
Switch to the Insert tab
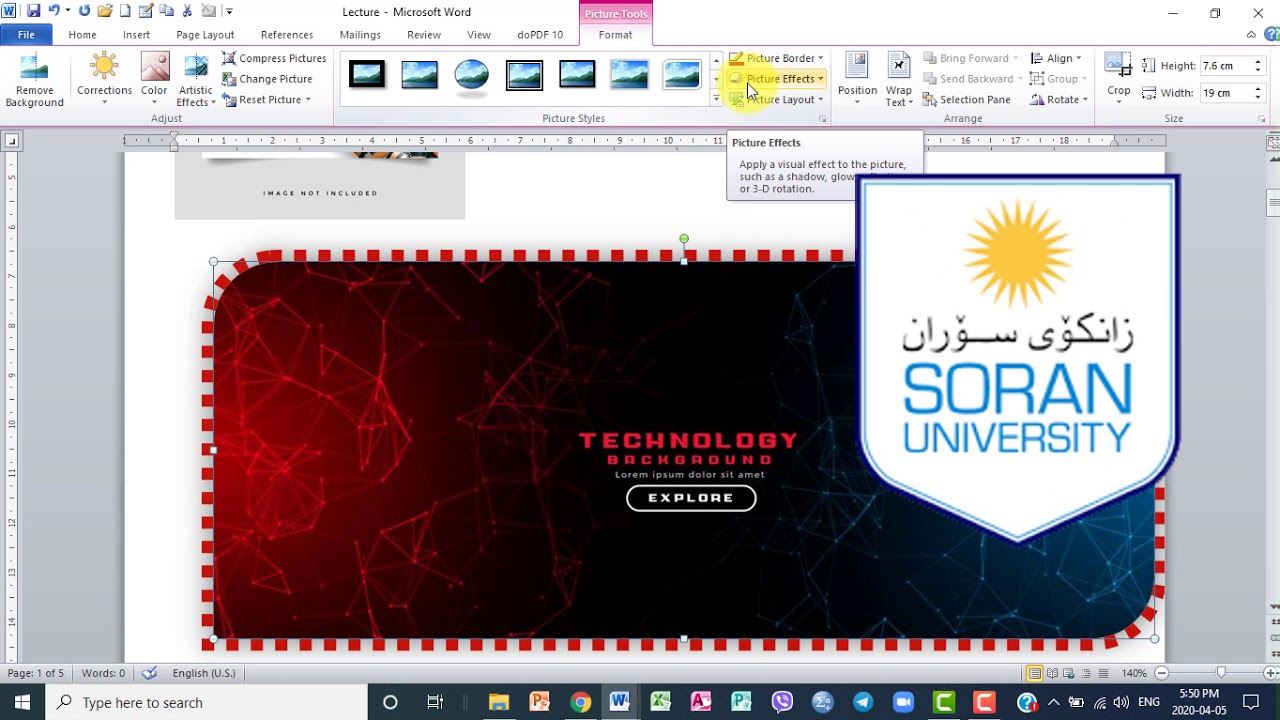pyautogui.click(x=136, y=35)
